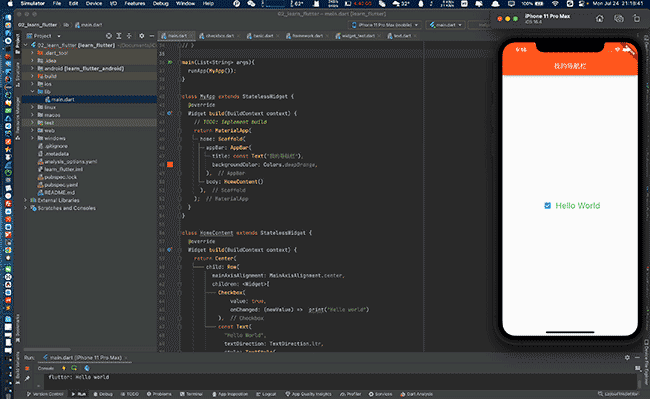Viewport: 650px width, 399px height.
Task: Switch to the widget_test.dart editor tab
Action: tap(358, 36)
